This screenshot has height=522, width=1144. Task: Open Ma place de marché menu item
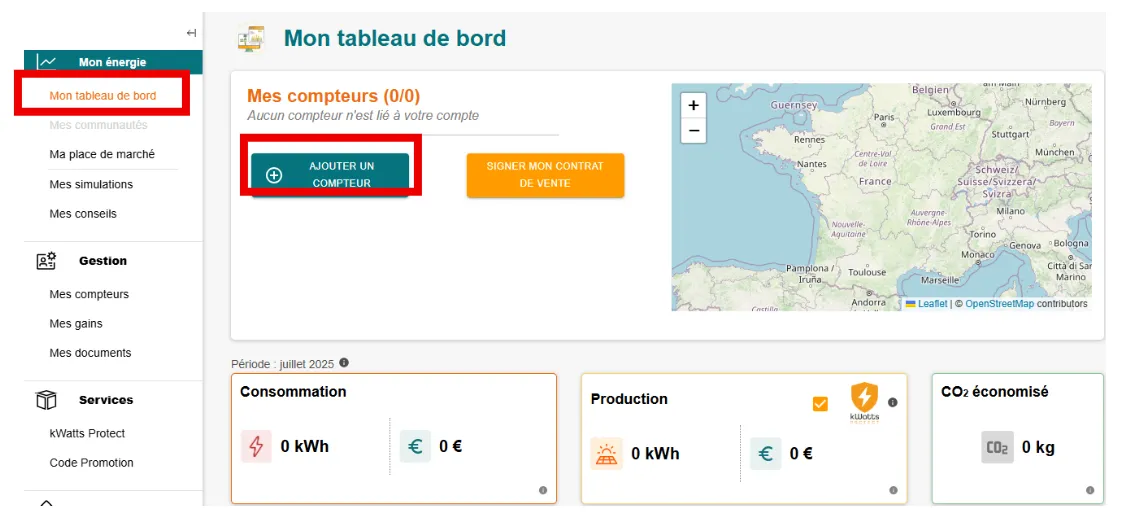102,155
